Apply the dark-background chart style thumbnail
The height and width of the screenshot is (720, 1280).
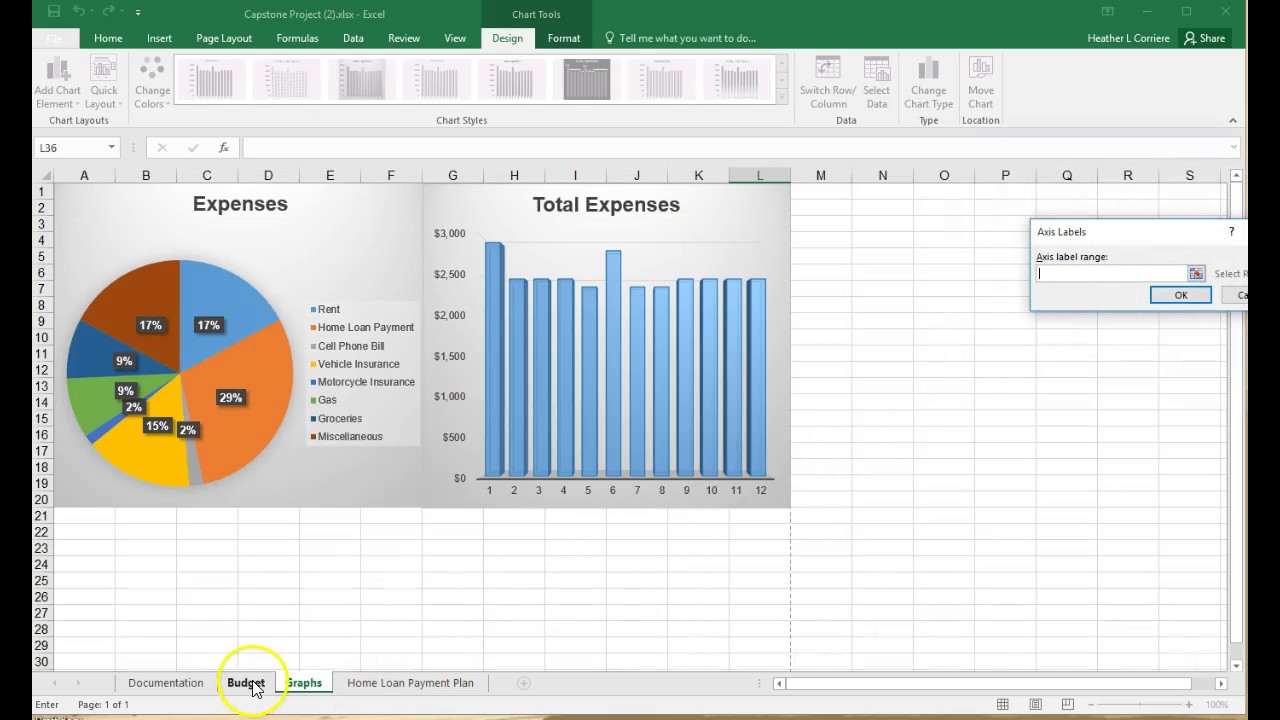pos(587,79)
